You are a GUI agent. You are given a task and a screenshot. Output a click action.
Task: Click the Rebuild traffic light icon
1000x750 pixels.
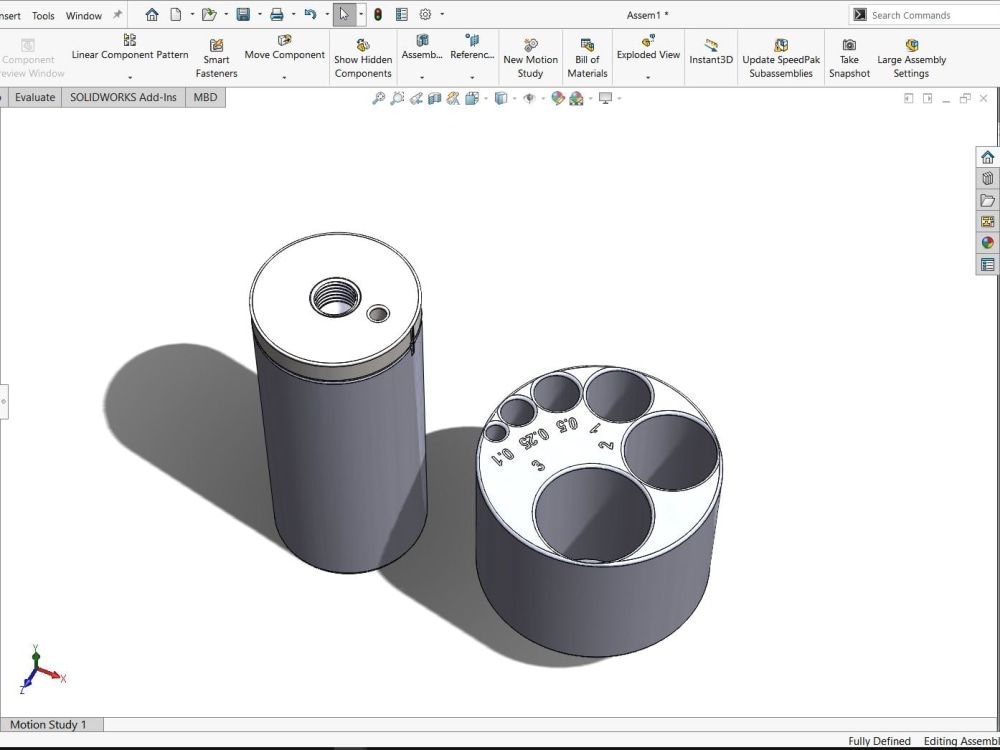pyautogui.click(x=378, y=15)
